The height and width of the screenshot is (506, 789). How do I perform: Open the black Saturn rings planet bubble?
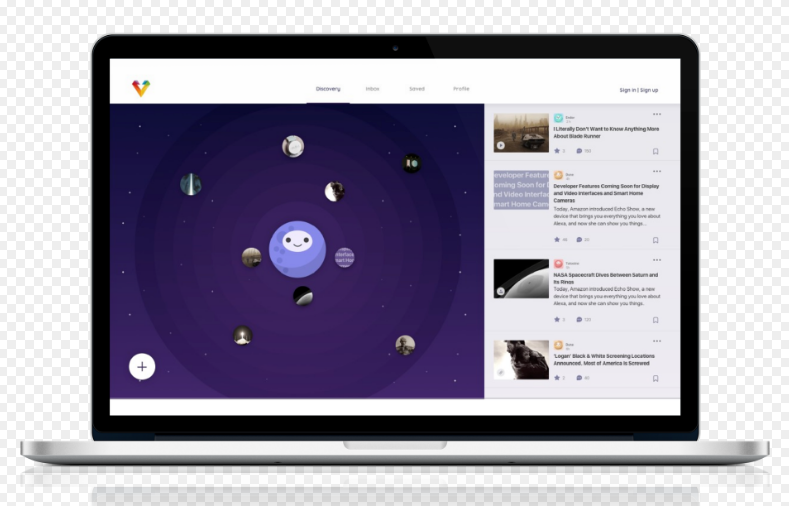pyautogui.click(x=303, y=296)
